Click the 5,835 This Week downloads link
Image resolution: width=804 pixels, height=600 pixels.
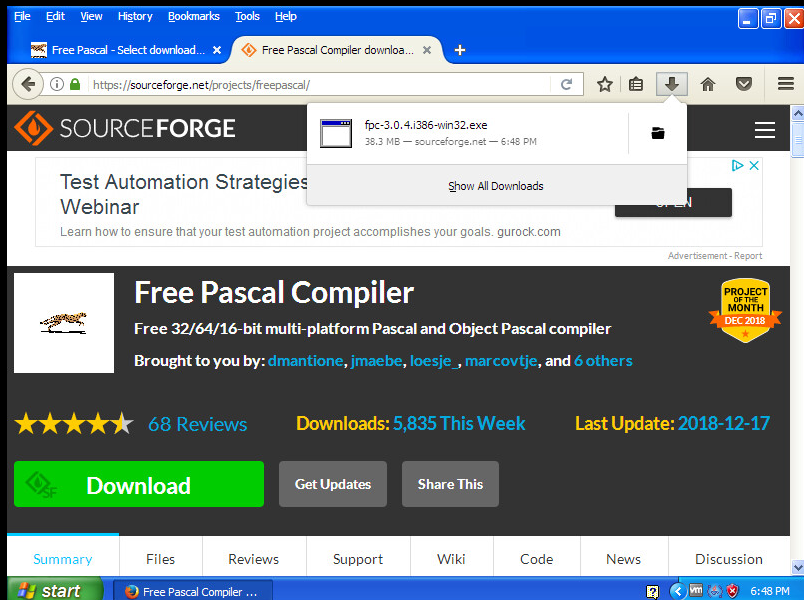[459, 424]
